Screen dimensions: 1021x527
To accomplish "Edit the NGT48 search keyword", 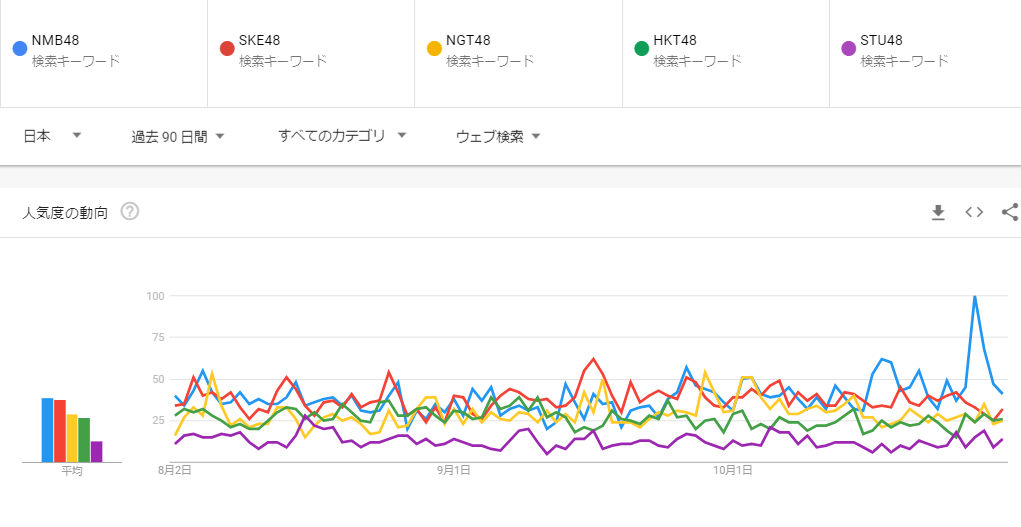I will (x=468, y=41).
